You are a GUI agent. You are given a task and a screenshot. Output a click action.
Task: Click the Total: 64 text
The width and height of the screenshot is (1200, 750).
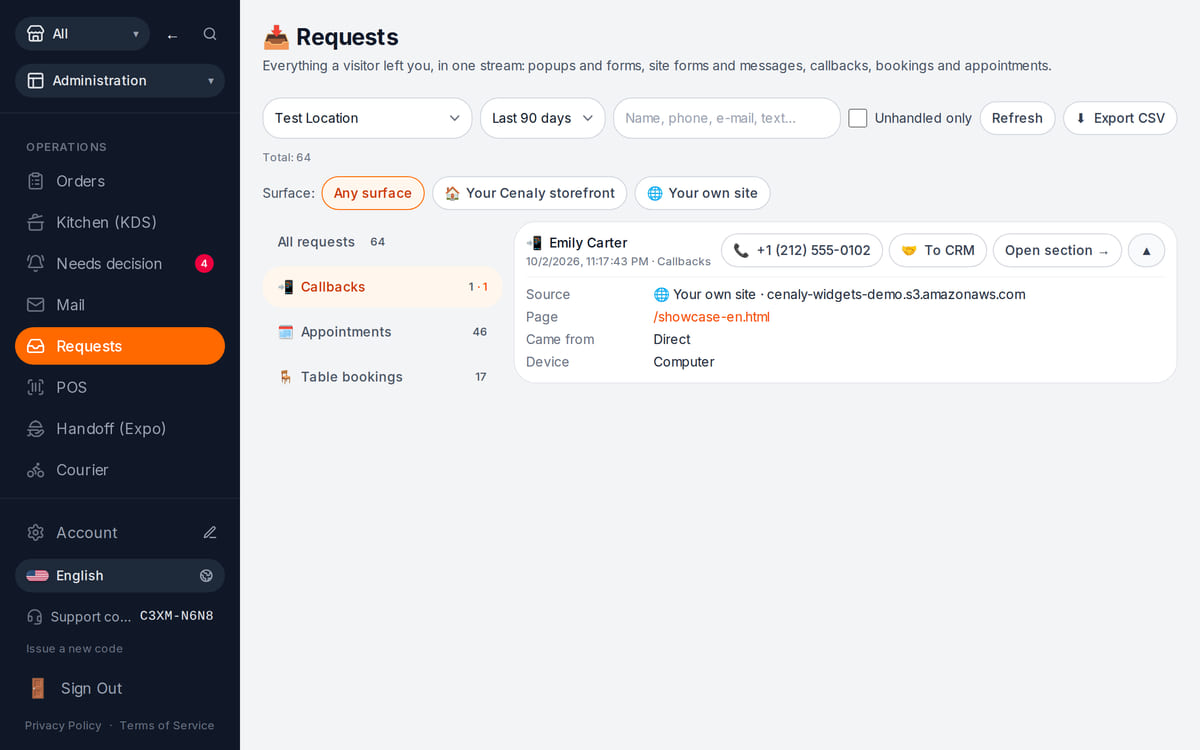click(287, 157)
